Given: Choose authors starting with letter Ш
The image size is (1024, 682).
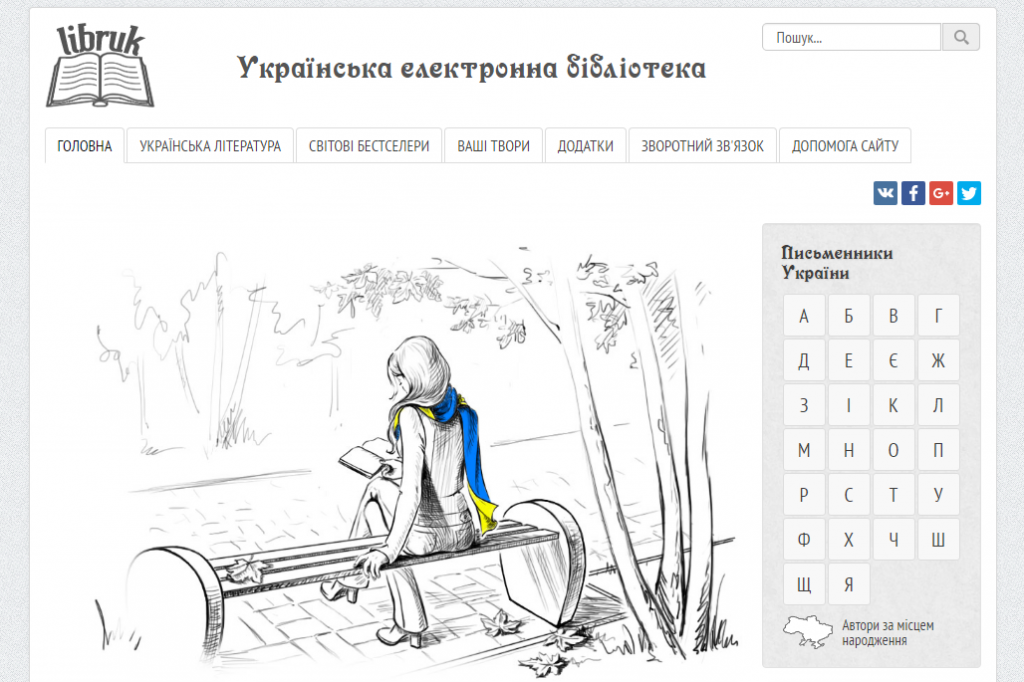Looking at the screenshot, I should point(938,540).
